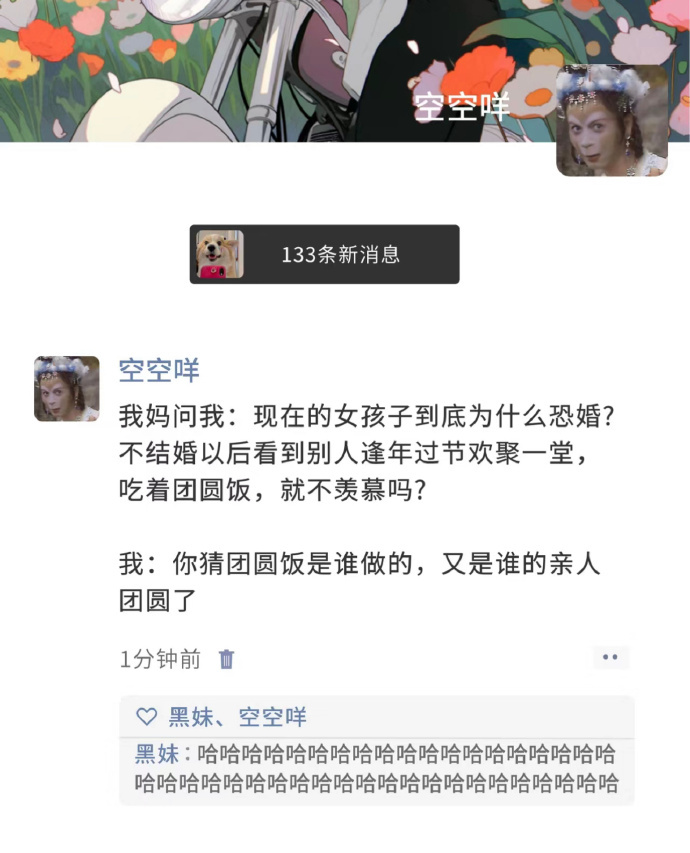Viewport: 690px width, 853px height.
Task: Open 空空咩 profile from likes row
Action: [x=273, y=716]
